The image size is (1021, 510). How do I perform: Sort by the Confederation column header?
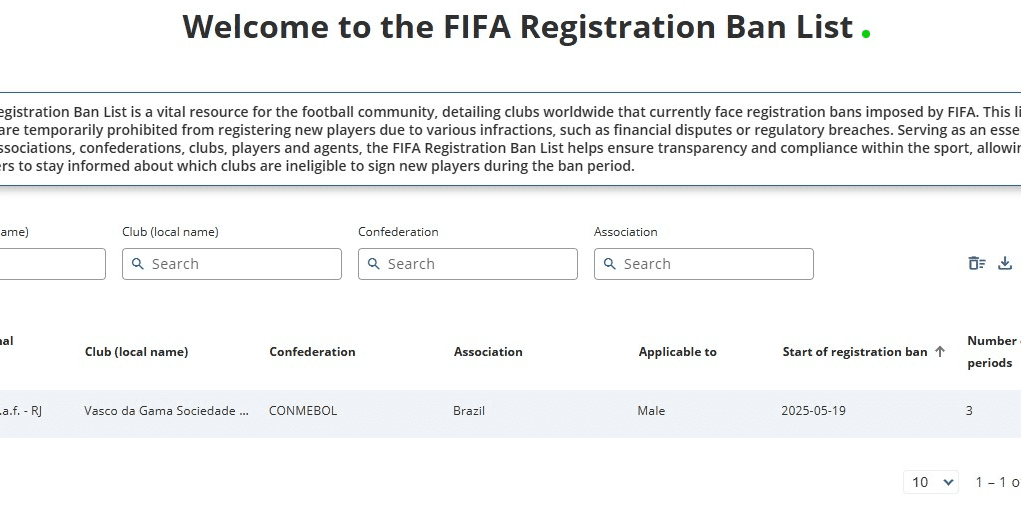(x=313, y=352)
